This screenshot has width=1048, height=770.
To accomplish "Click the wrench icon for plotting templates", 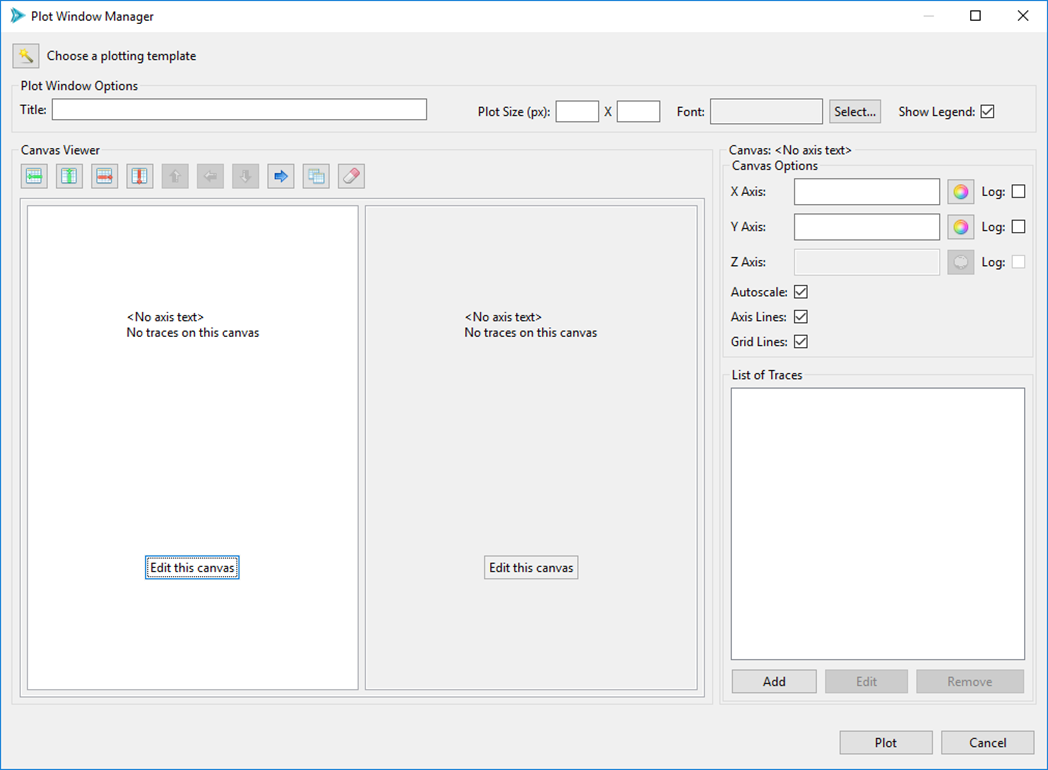I will point(25,55).
